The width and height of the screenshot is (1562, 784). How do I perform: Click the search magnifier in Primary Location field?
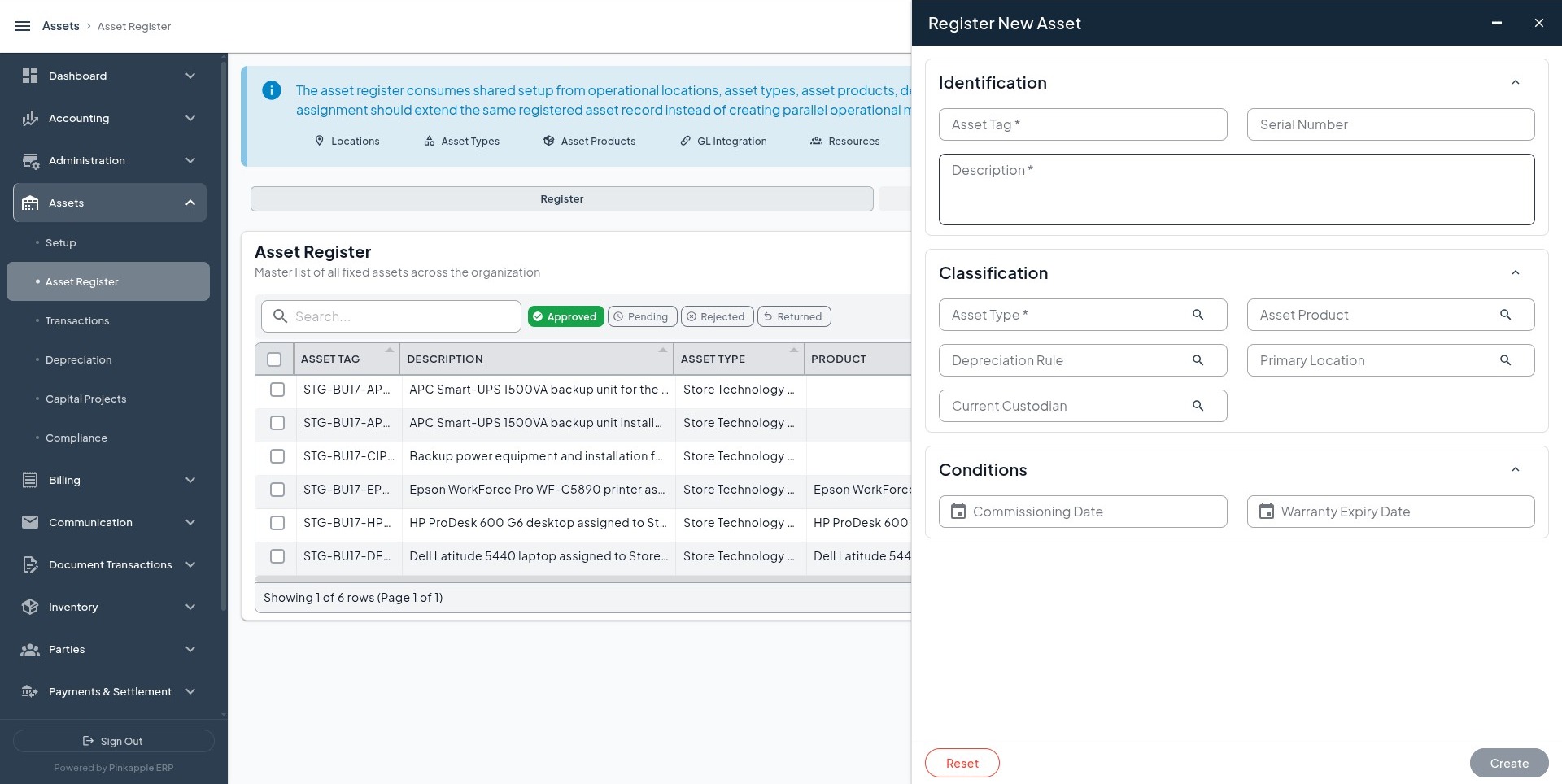pos(1505,360)
